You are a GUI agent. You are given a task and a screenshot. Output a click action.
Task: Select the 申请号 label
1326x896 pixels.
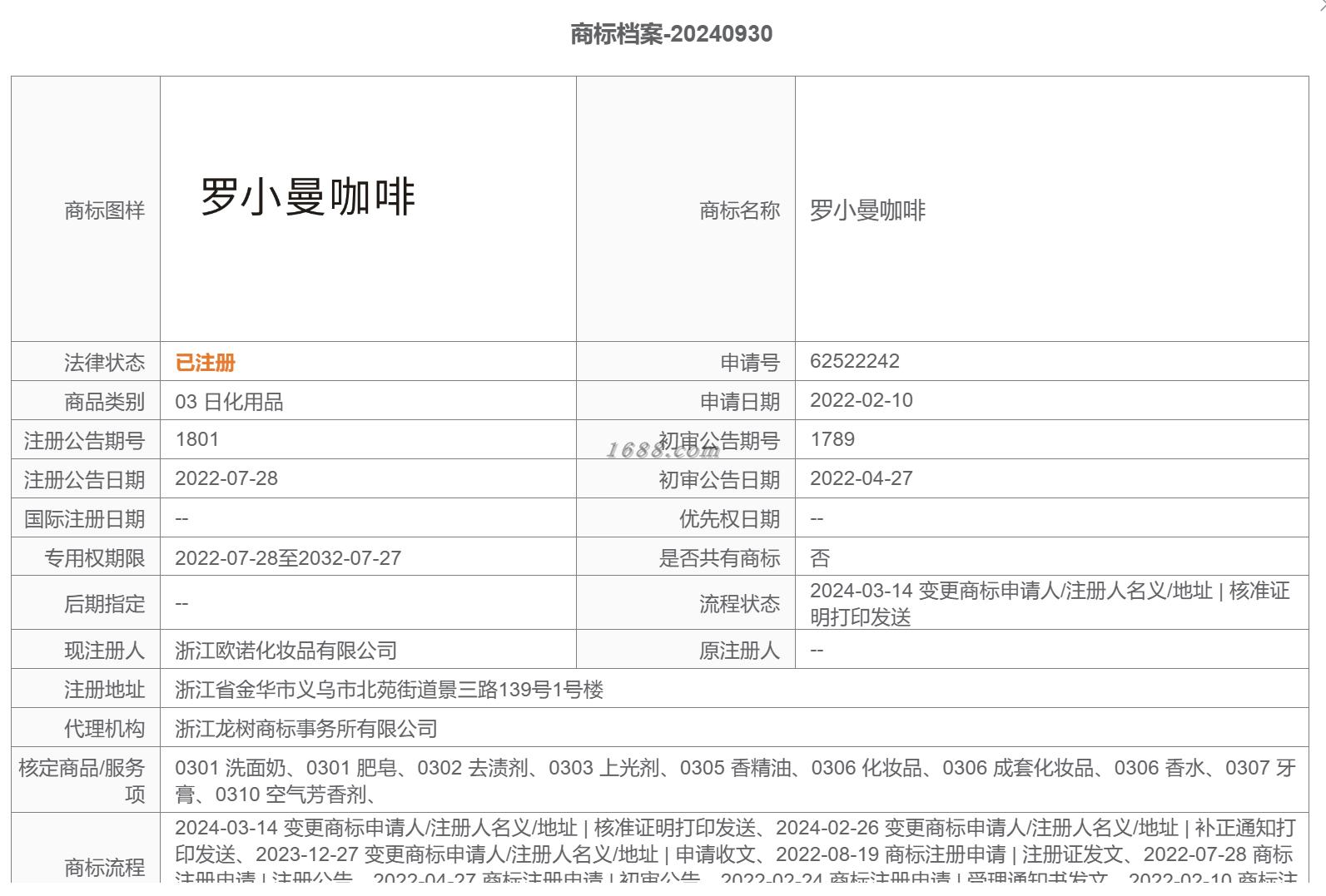[x=749, y=363]
